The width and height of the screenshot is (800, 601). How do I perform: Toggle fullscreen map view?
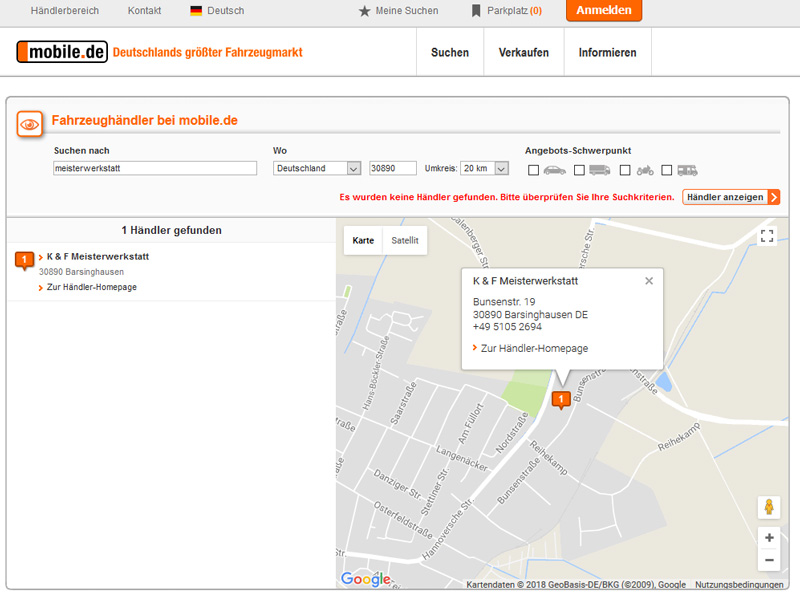click(767, 236)
